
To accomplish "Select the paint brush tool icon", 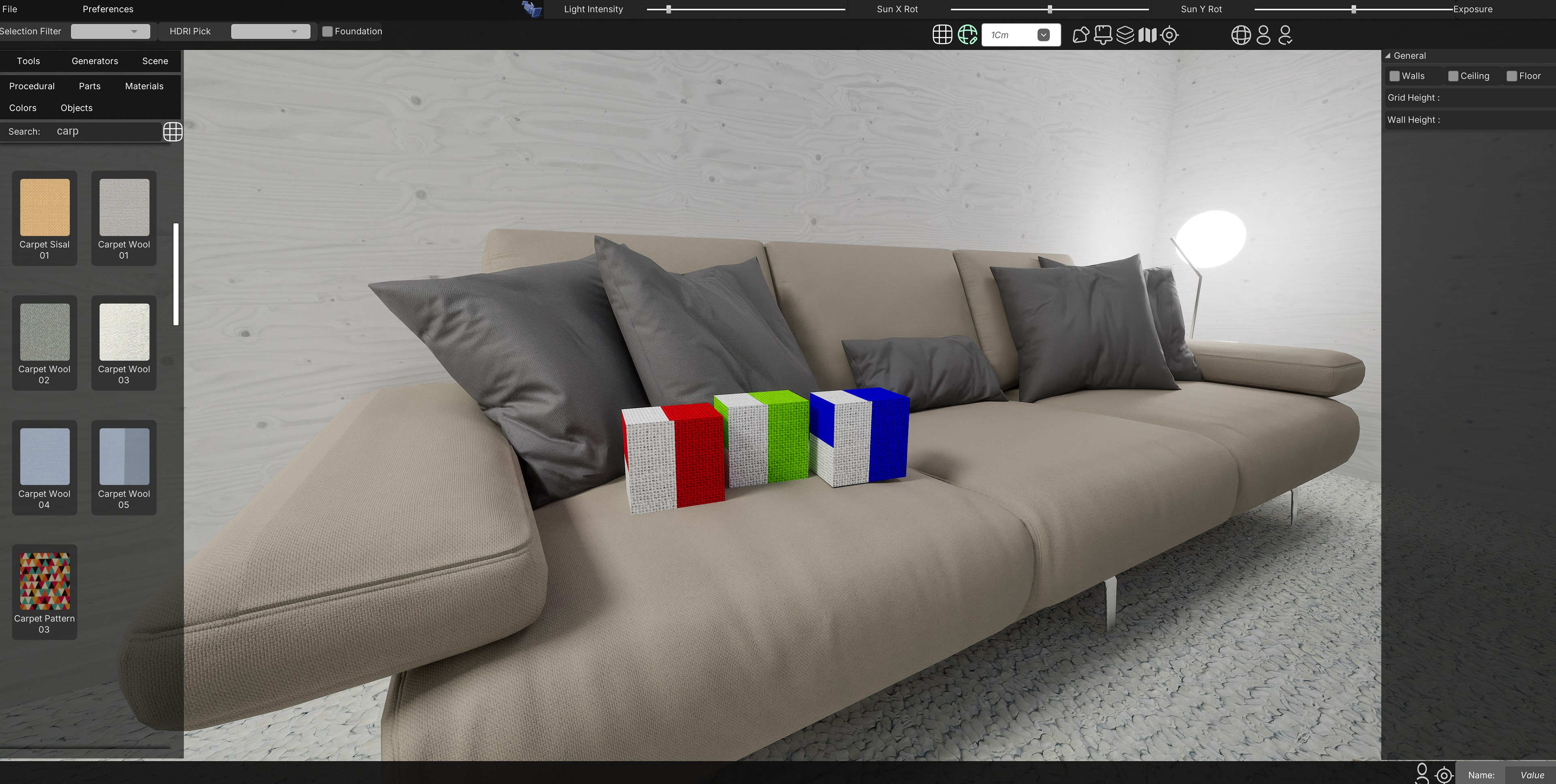I will point(1103,35).
